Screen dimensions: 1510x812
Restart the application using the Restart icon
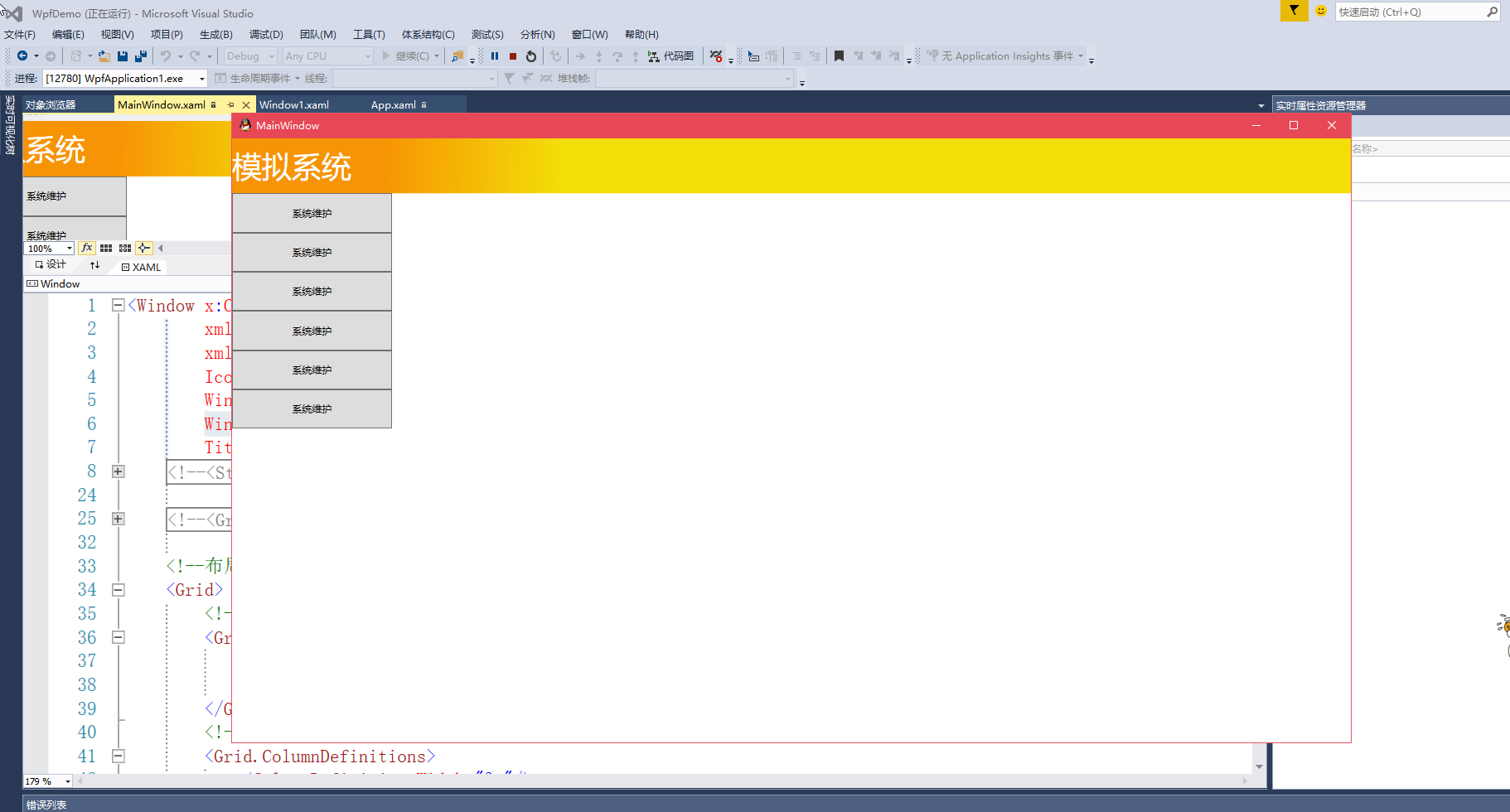[x=530, y=56]
